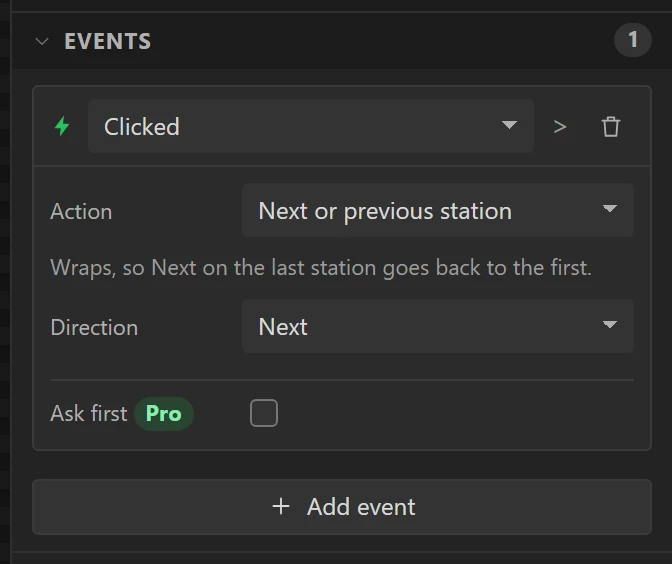The image size is (672, 564).
Task: Click the Add event button
Action: pos(342,507)
